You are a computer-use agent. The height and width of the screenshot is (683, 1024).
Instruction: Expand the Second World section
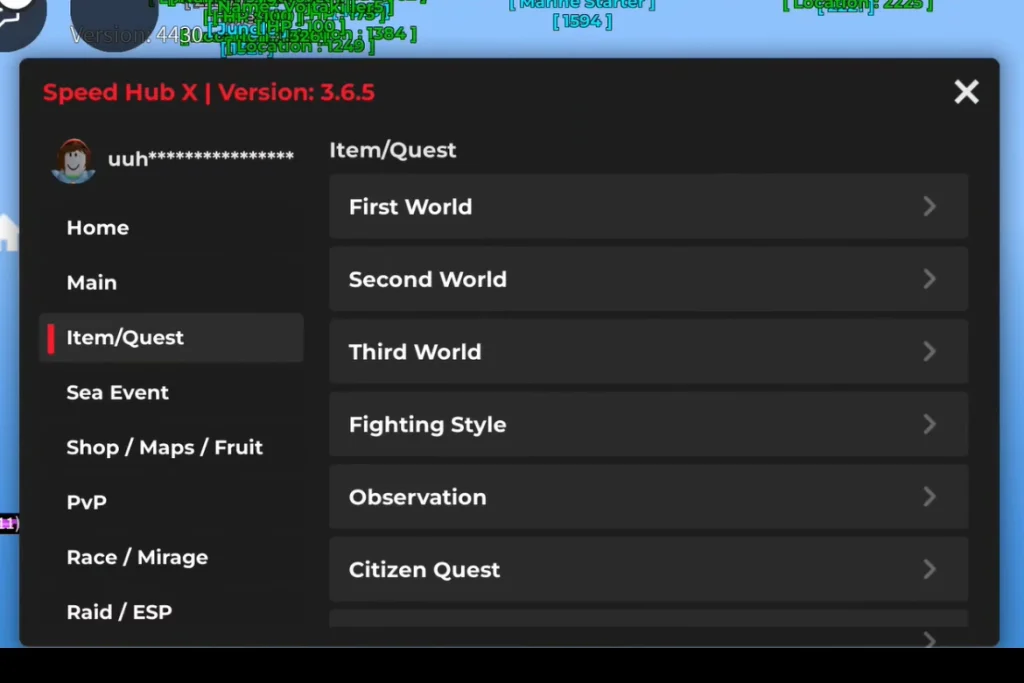648,279
